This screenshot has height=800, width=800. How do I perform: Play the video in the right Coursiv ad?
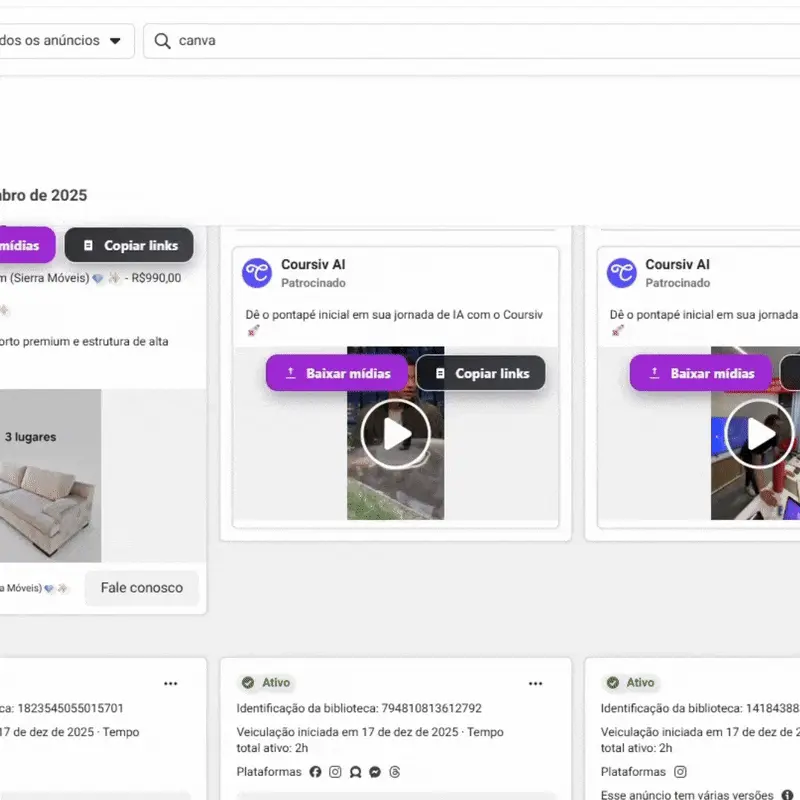pos(759,434)
